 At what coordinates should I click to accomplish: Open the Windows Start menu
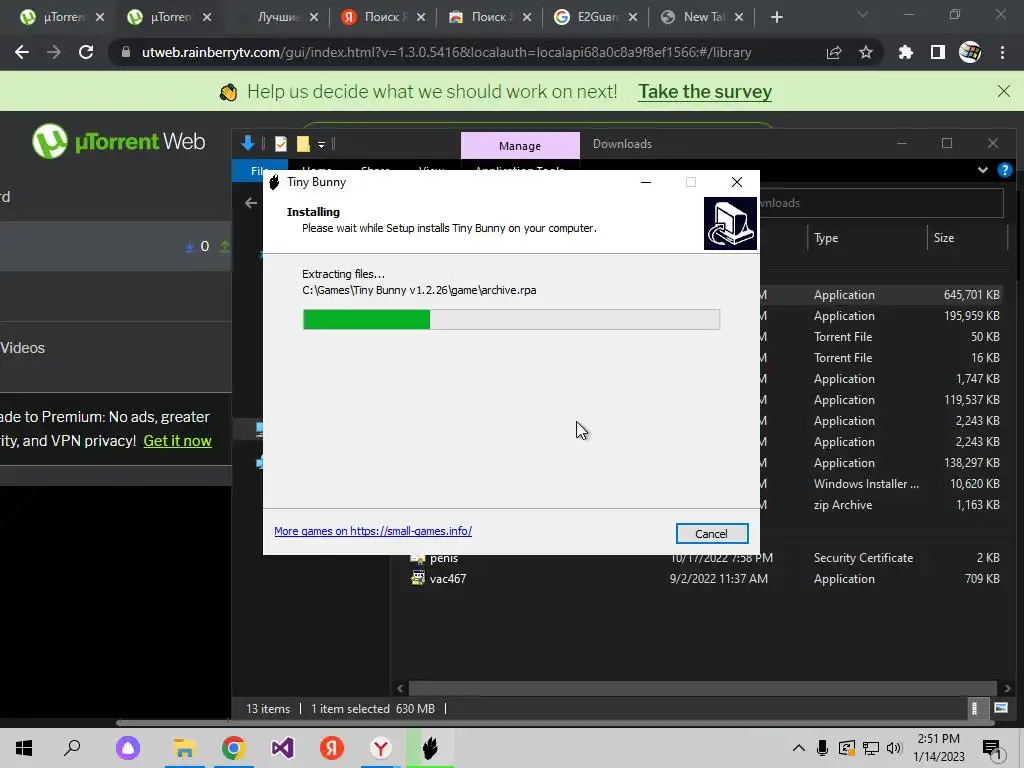pyautogui.click(x=24, y=748)
